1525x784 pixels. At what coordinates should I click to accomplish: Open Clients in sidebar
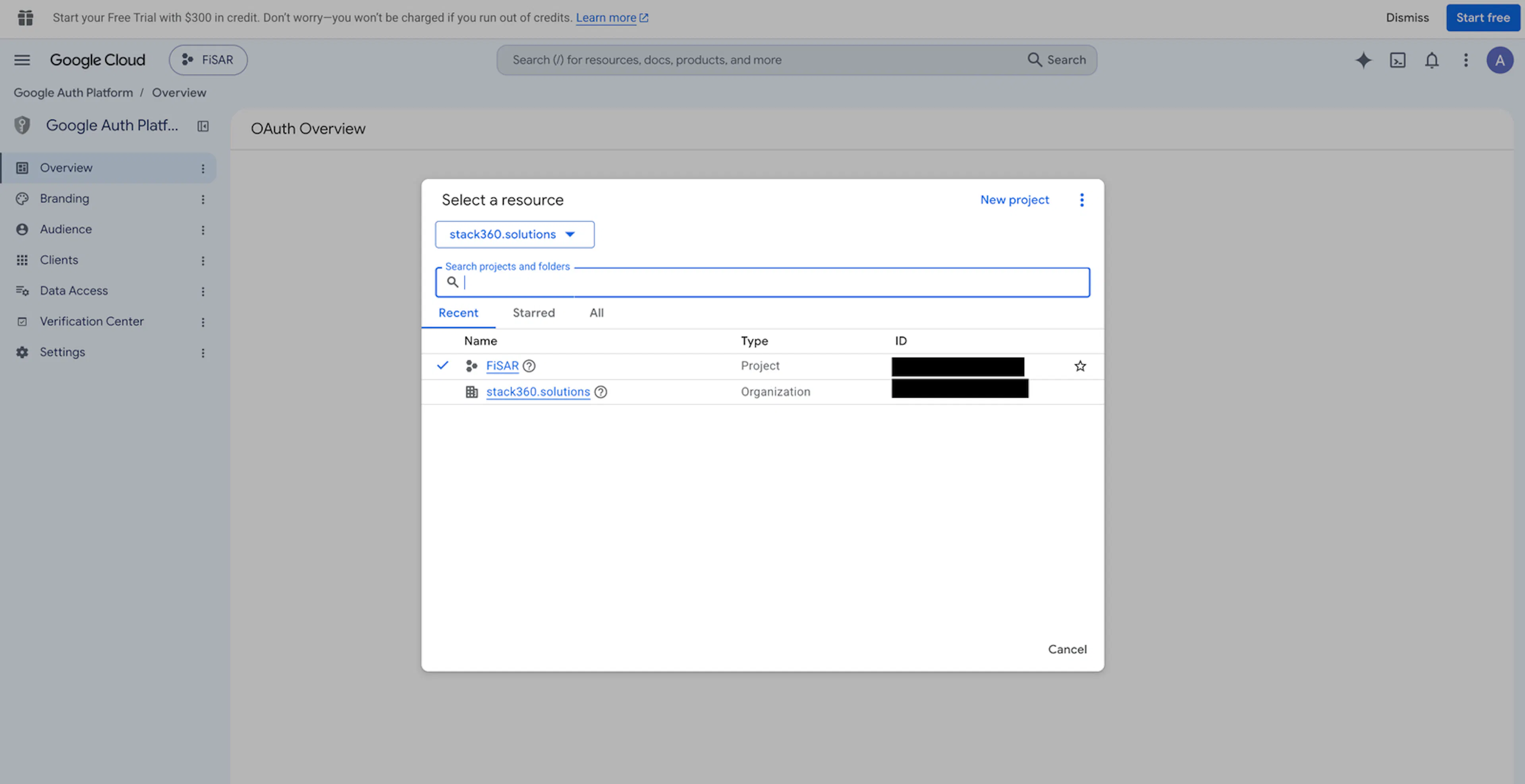[59, 260]
